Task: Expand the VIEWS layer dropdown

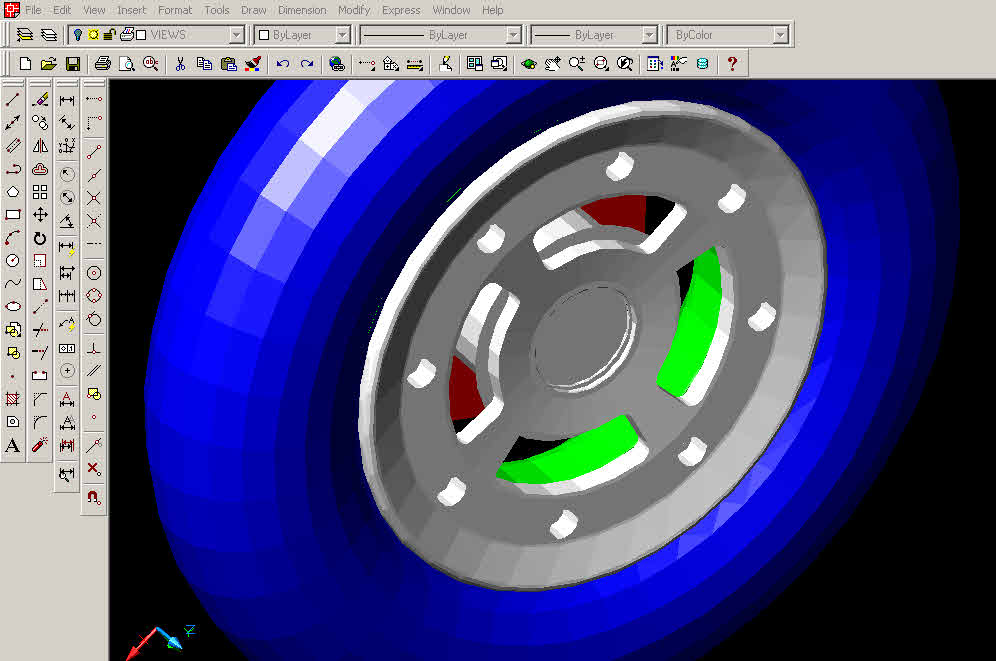Action: [x=236, y=35]
